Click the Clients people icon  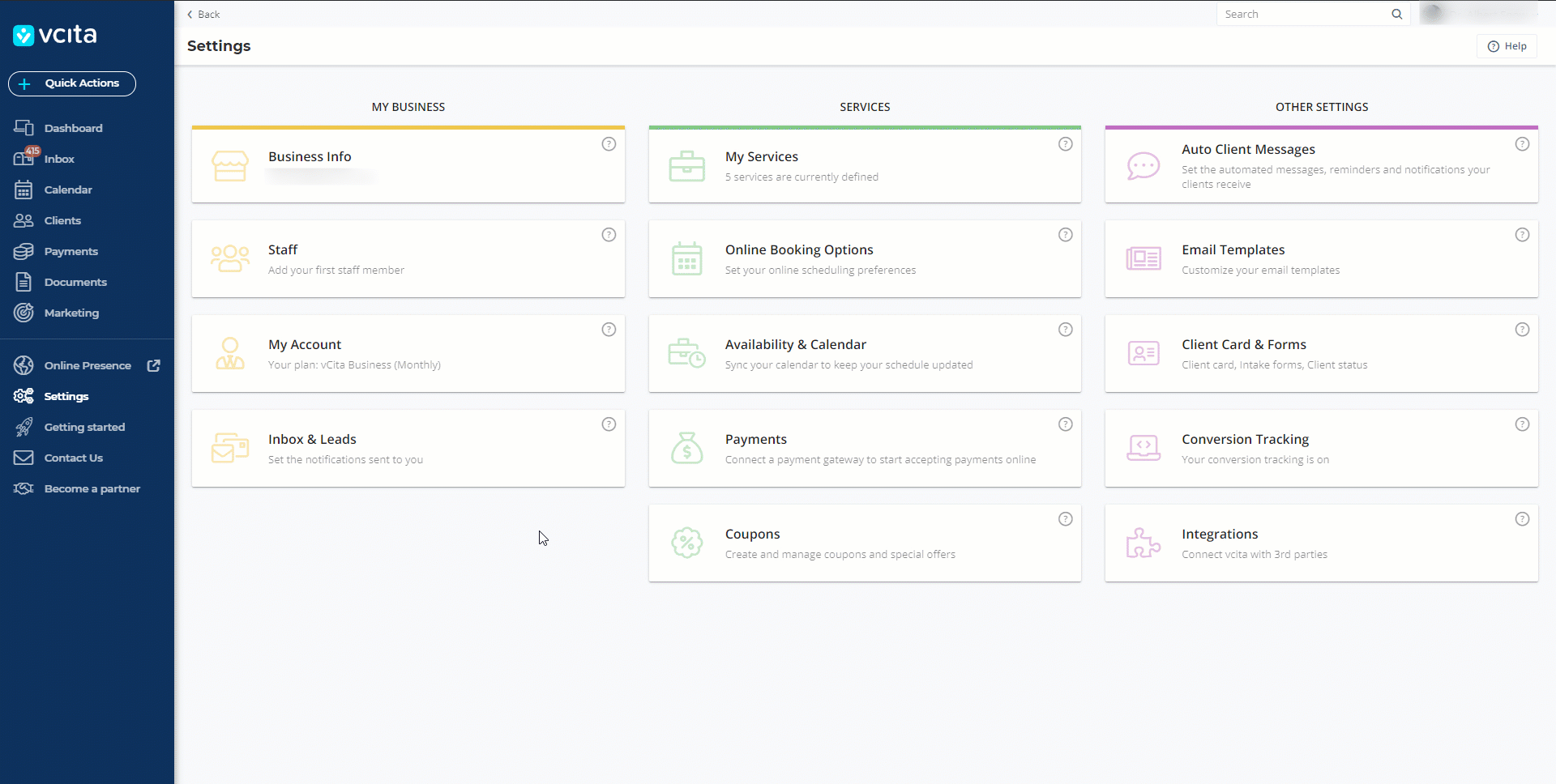(24, 220)
